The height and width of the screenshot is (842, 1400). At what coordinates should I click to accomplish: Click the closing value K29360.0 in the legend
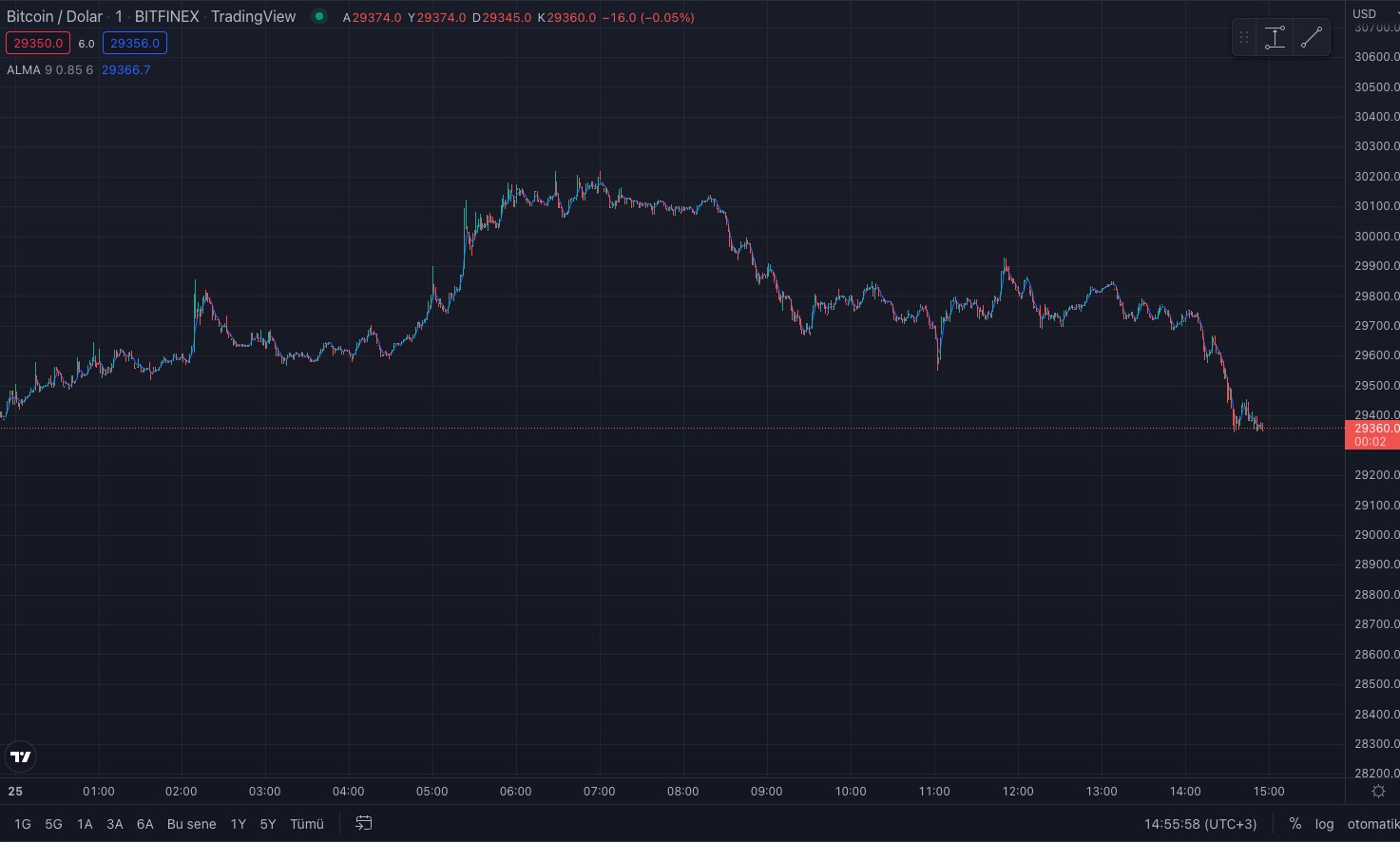pos(566,17)
